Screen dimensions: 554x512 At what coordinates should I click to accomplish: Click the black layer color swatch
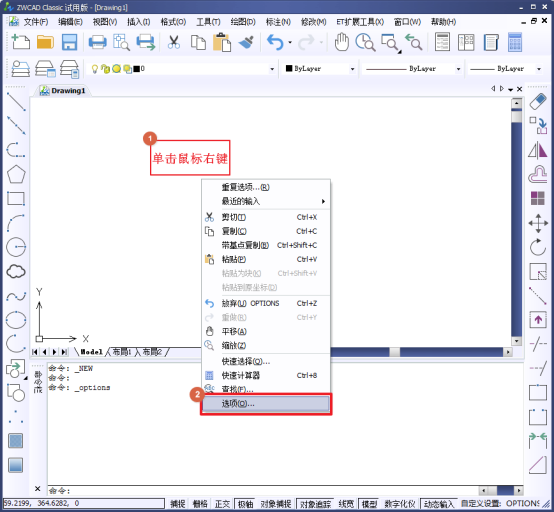[x=136, y=69]
